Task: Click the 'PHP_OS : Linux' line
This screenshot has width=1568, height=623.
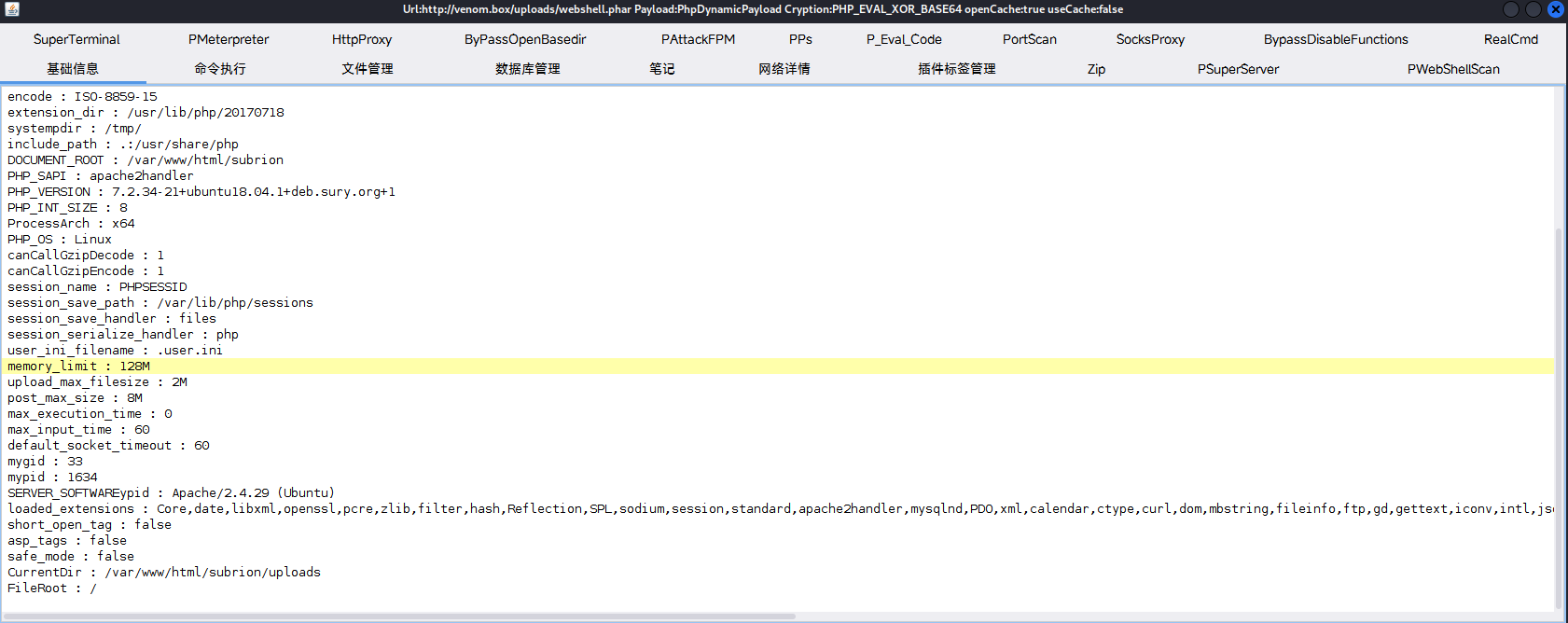Action: (x=60, y=240)
